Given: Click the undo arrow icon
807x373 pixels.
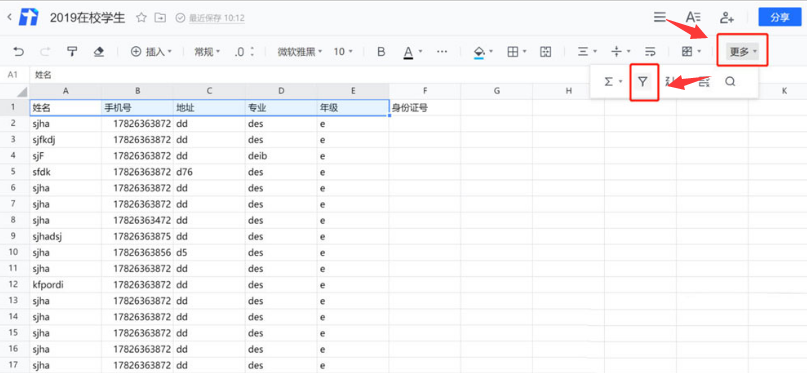Looking at the screenshot, I should click(19, 51).
